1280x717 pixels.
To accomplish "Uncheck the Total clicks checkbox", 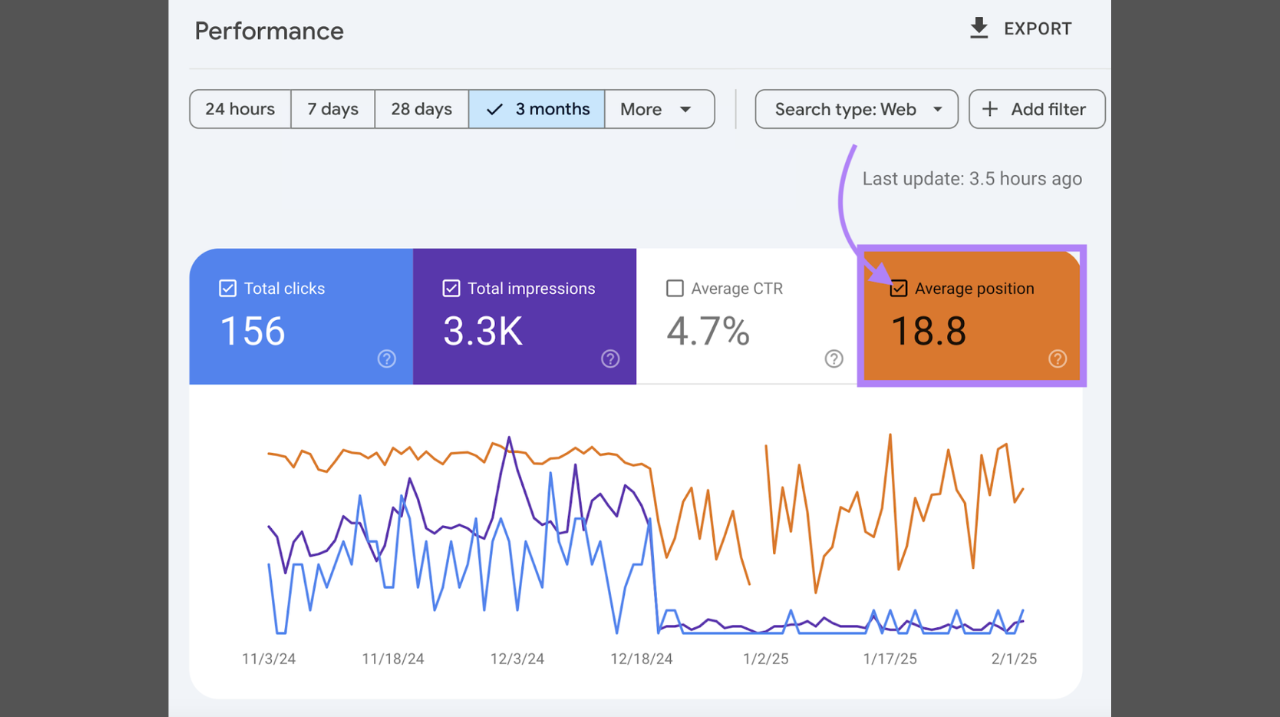I will [x=227, y=288].
